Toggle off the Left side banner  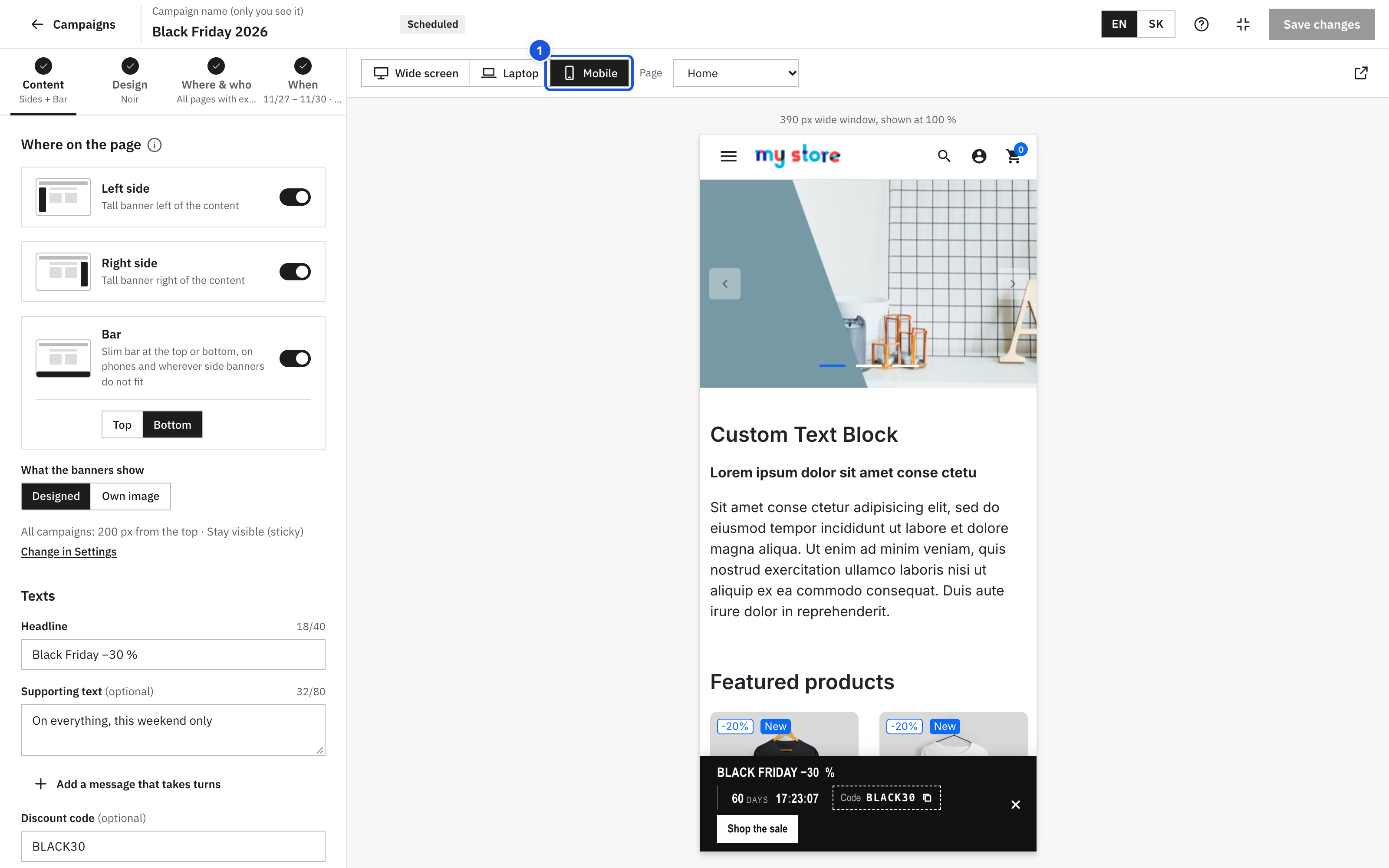pos(295,197)
